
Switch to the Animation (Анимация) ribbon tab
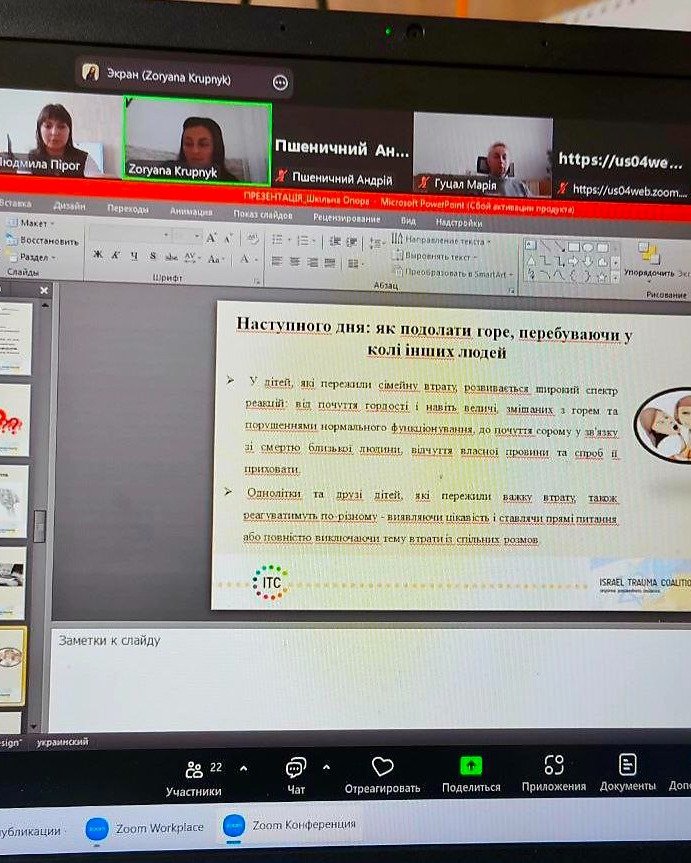click(x=190, y=211)
